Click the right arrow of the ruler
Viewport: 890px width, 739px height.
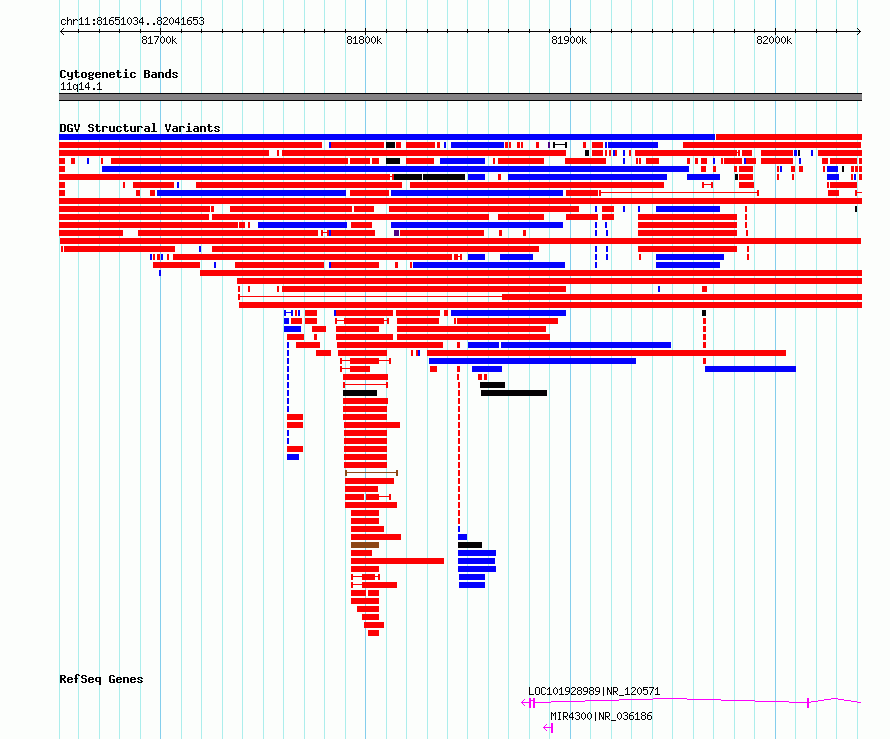pyautogui.click(x=859, y=31)
